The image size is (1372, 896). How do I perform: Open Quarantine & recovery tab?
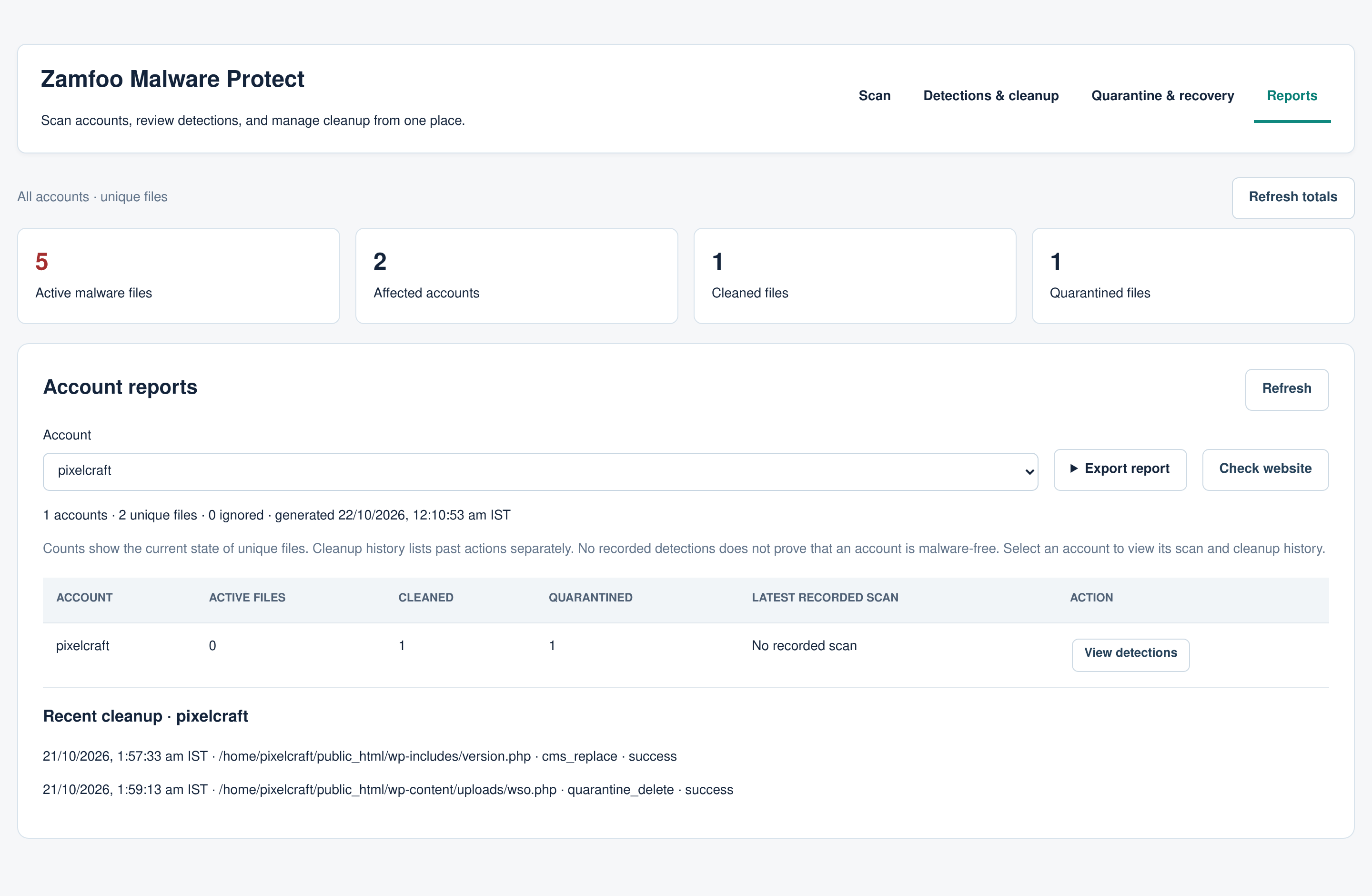(1162, 96)
